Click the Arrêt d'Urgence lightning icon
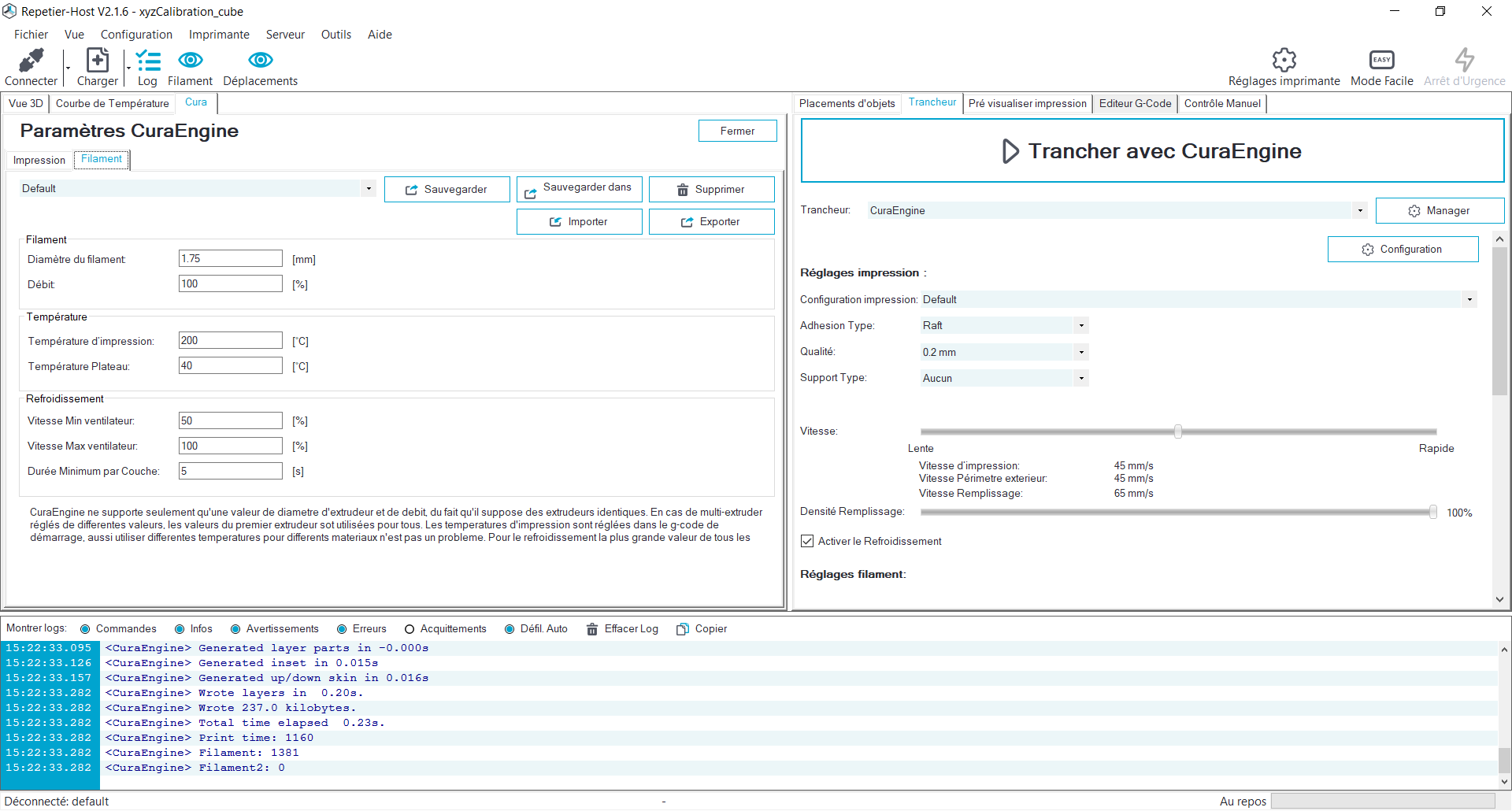 pos(1464,60)
